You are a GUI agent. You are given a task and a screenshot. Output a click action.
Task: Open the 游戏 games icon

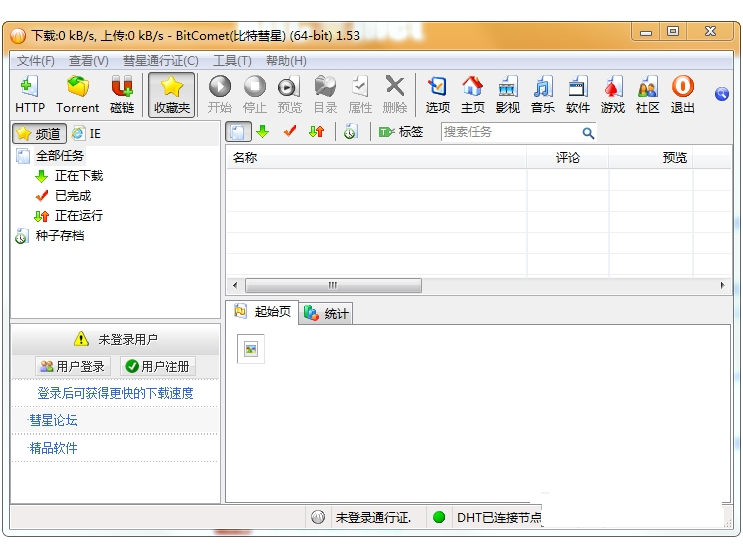click(x=613, y=94)
